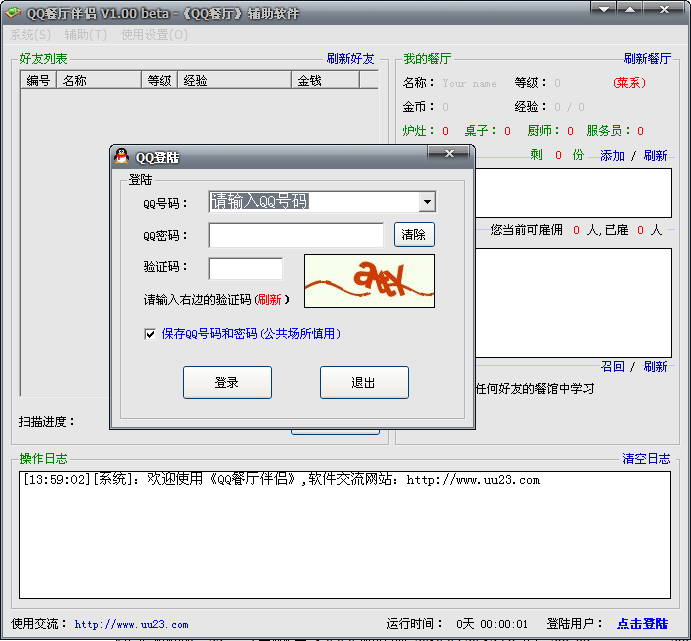The width and height of the screenshot is (691, 641).
Task: Click the 保存QQ号码和密码 blue label text
Action: [251, 334]
